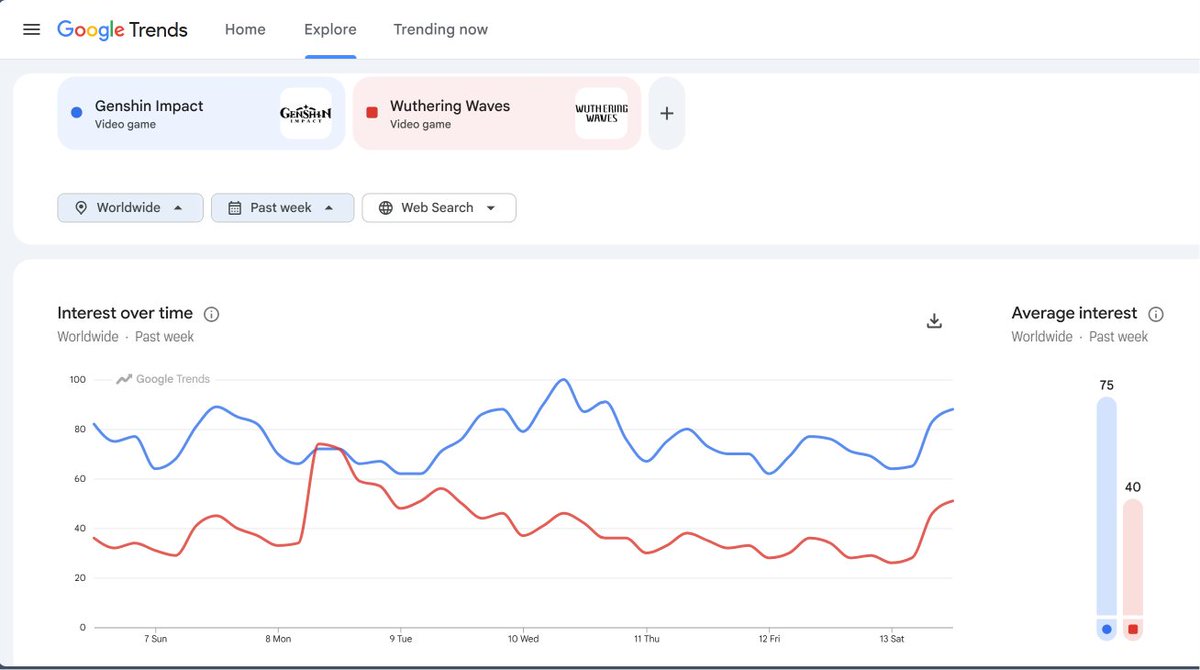Download the interest over time chart data
Image resolution: width=1200 pixels, height=670 pixels.
[x=934, y=321]
